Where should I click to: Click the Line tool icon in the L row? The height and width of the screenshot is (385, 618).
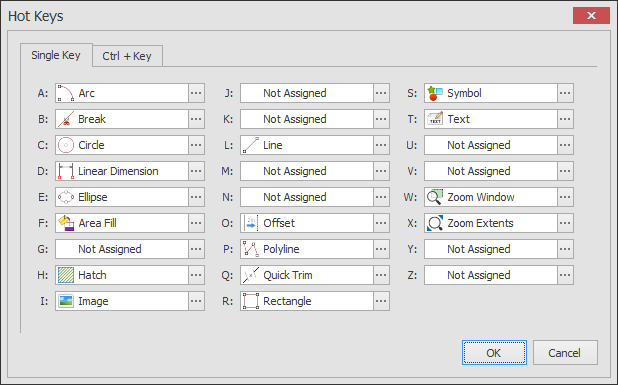click(x=251, y=145)
